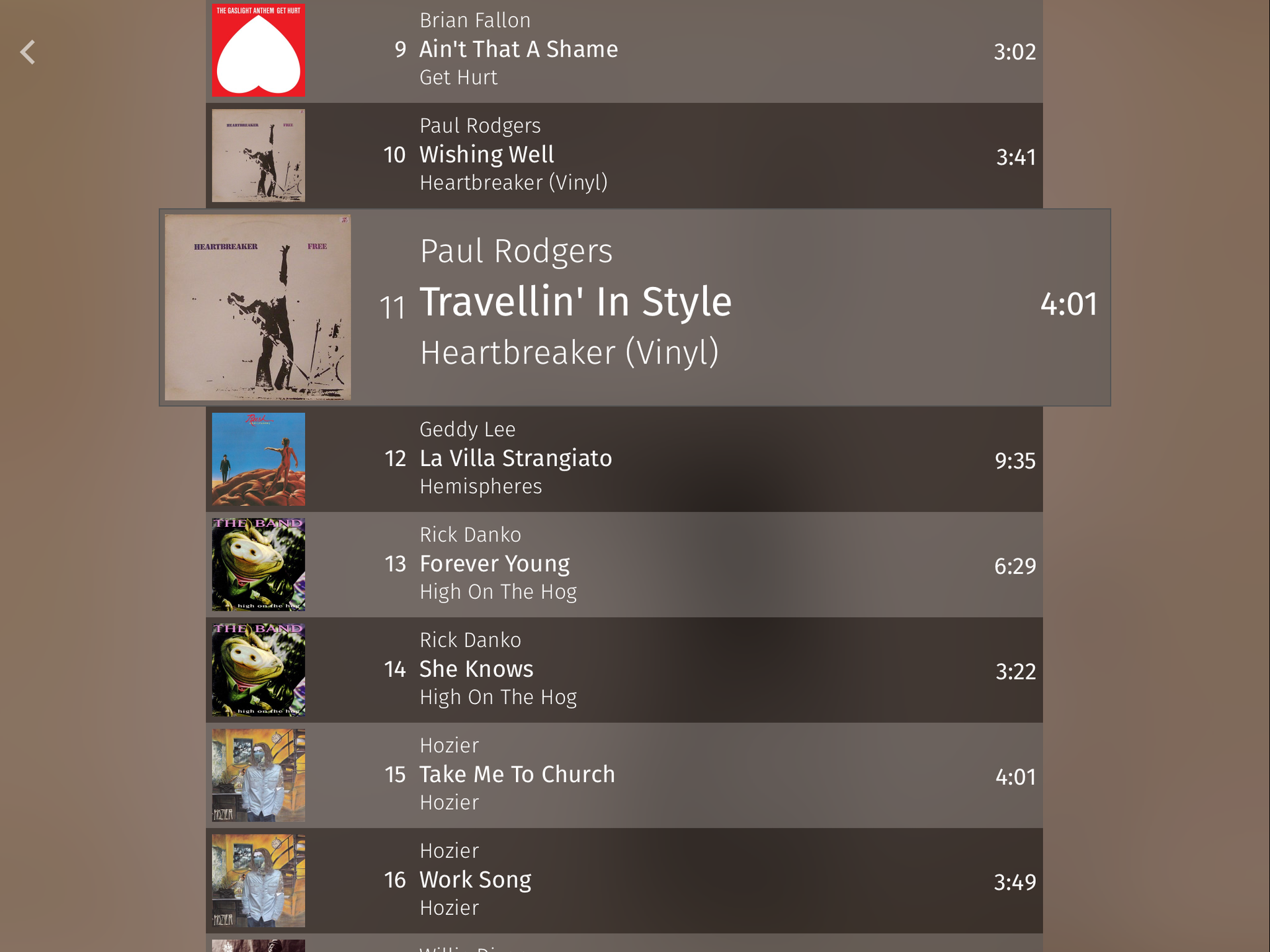Screen dimensions: 1270x952
Task: Open the Hemispheres album cover thumbnail
Action: click(258, 459)
